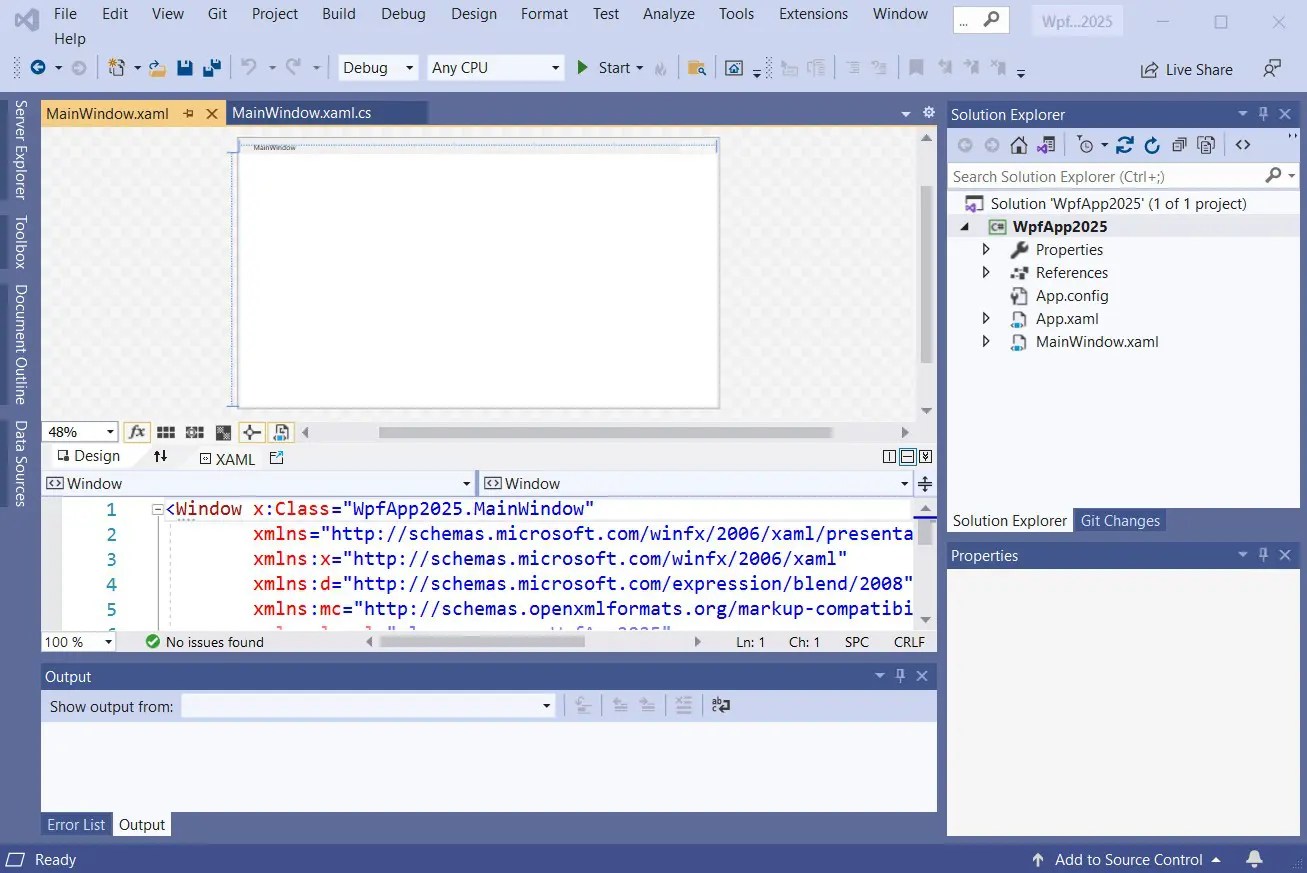
Task: Click Sync with Active Document icon
Action: click(1125, 145)
